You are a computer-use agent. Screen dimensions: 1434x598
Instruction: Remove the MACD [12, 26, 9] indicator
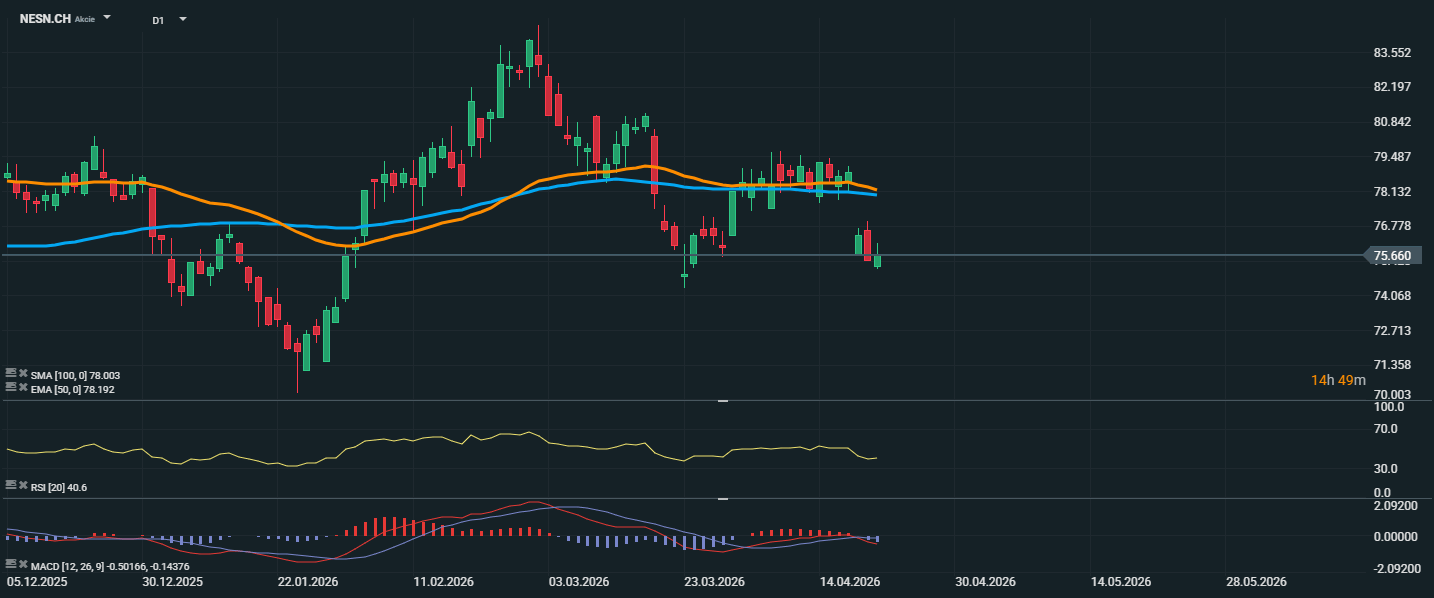click(22, 565)
